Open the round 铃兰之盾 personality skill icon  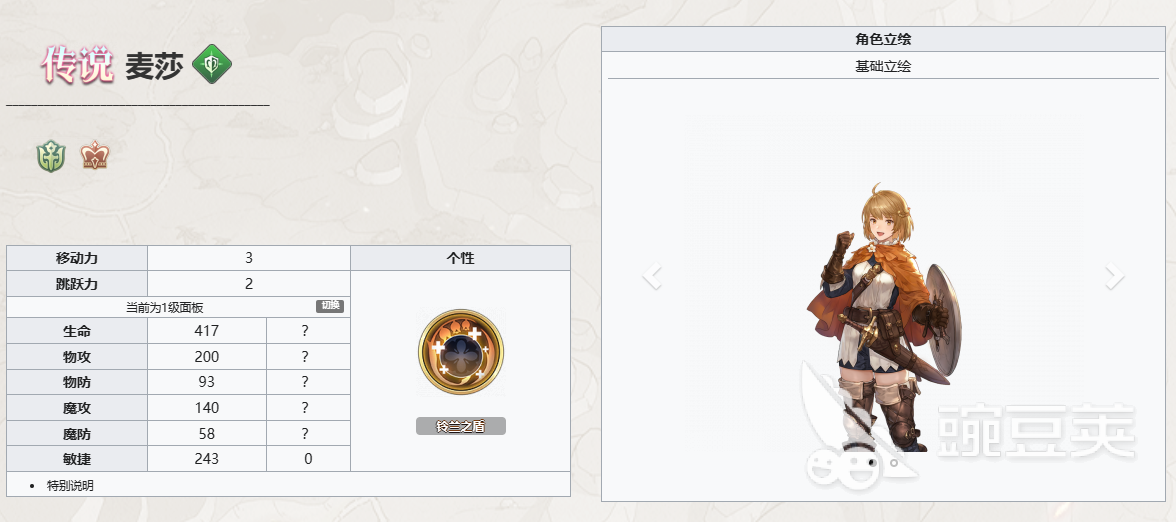click(460, 352)
